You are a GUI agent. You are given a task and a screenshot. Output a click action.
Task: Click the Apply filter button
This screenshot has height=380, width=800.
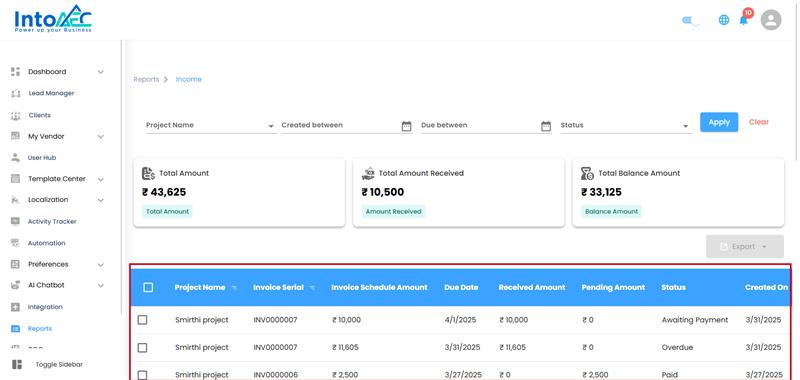pos(719,122)
